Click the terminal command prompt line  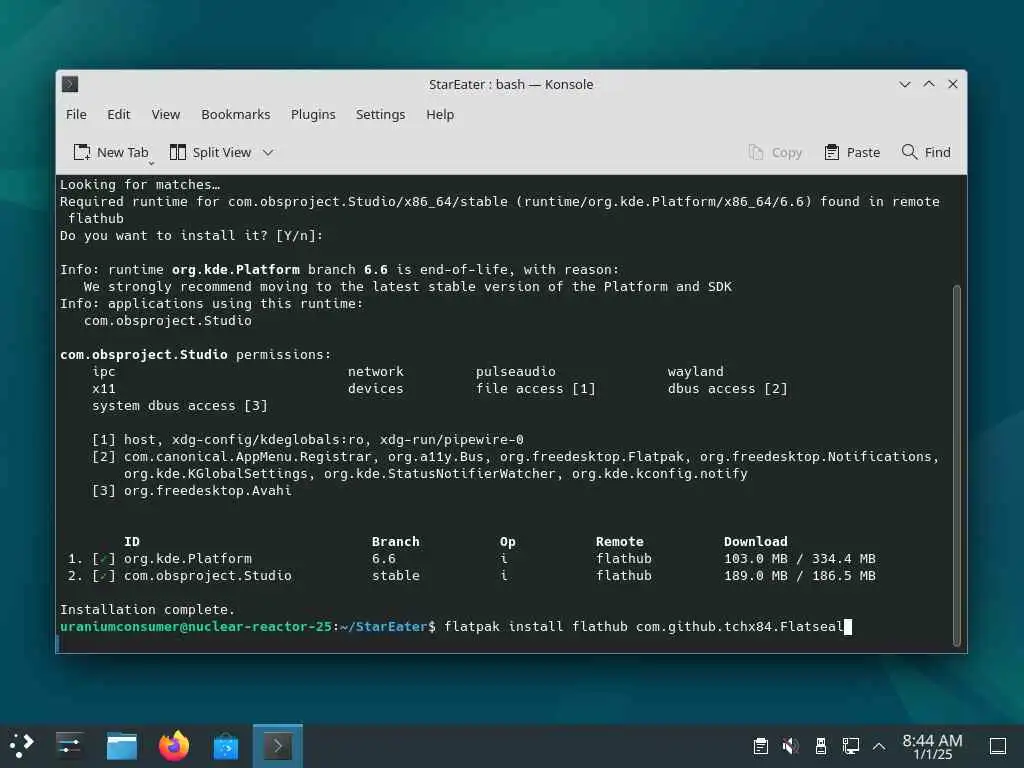[x=456, y=626]
